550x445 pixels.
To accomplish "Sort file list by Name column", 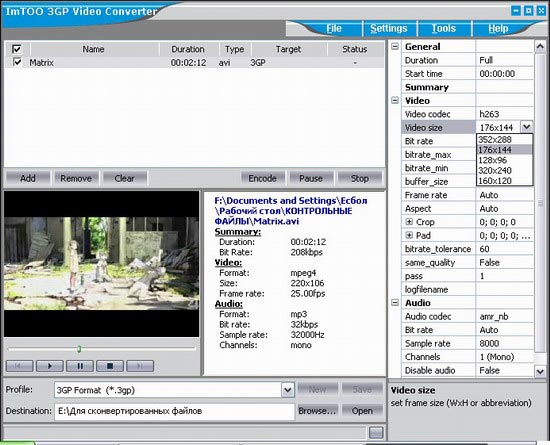I will click(93, 49).
